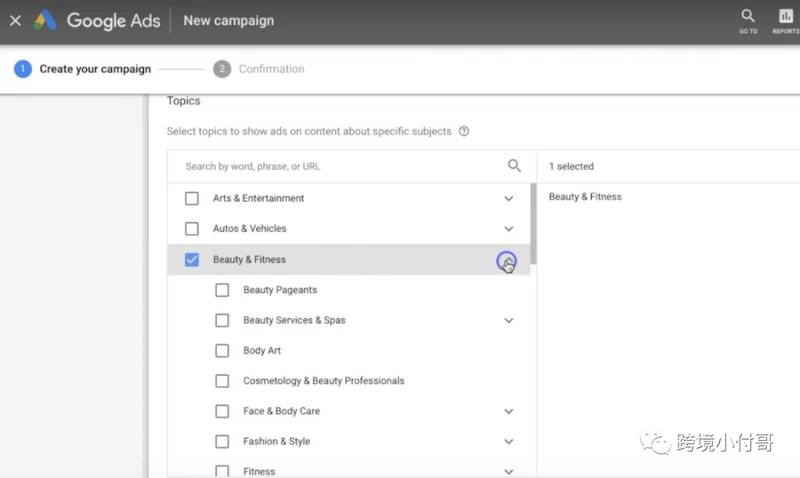Viewport: 800px width, 478px height.
Task: Click Beauty & Fitness in selected list
Action: pyautogui.click(x=585, y=196)
